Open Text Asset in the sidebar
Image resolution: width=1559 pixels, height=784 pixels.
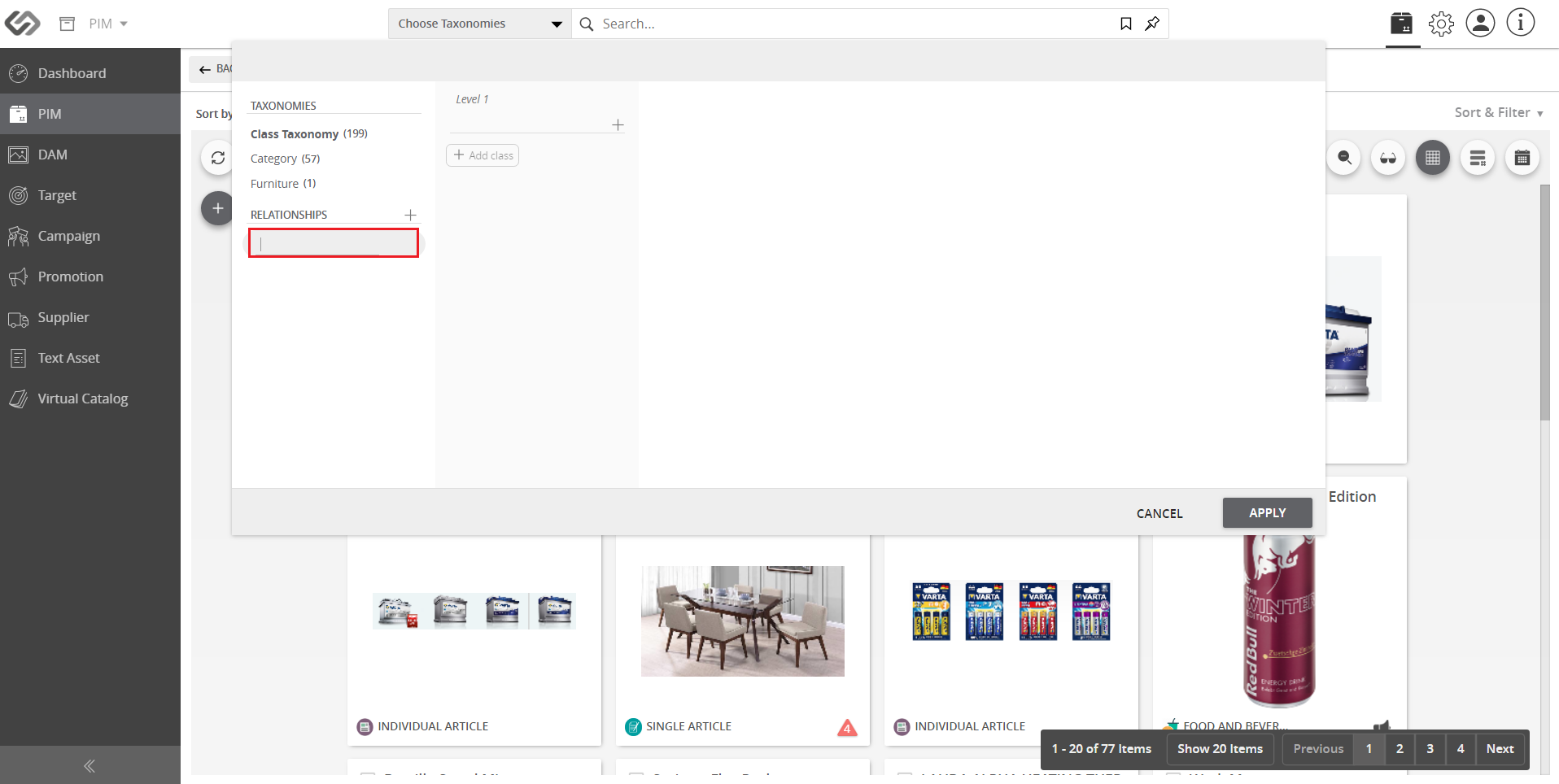pyautogui.click(x=90, y=358)
